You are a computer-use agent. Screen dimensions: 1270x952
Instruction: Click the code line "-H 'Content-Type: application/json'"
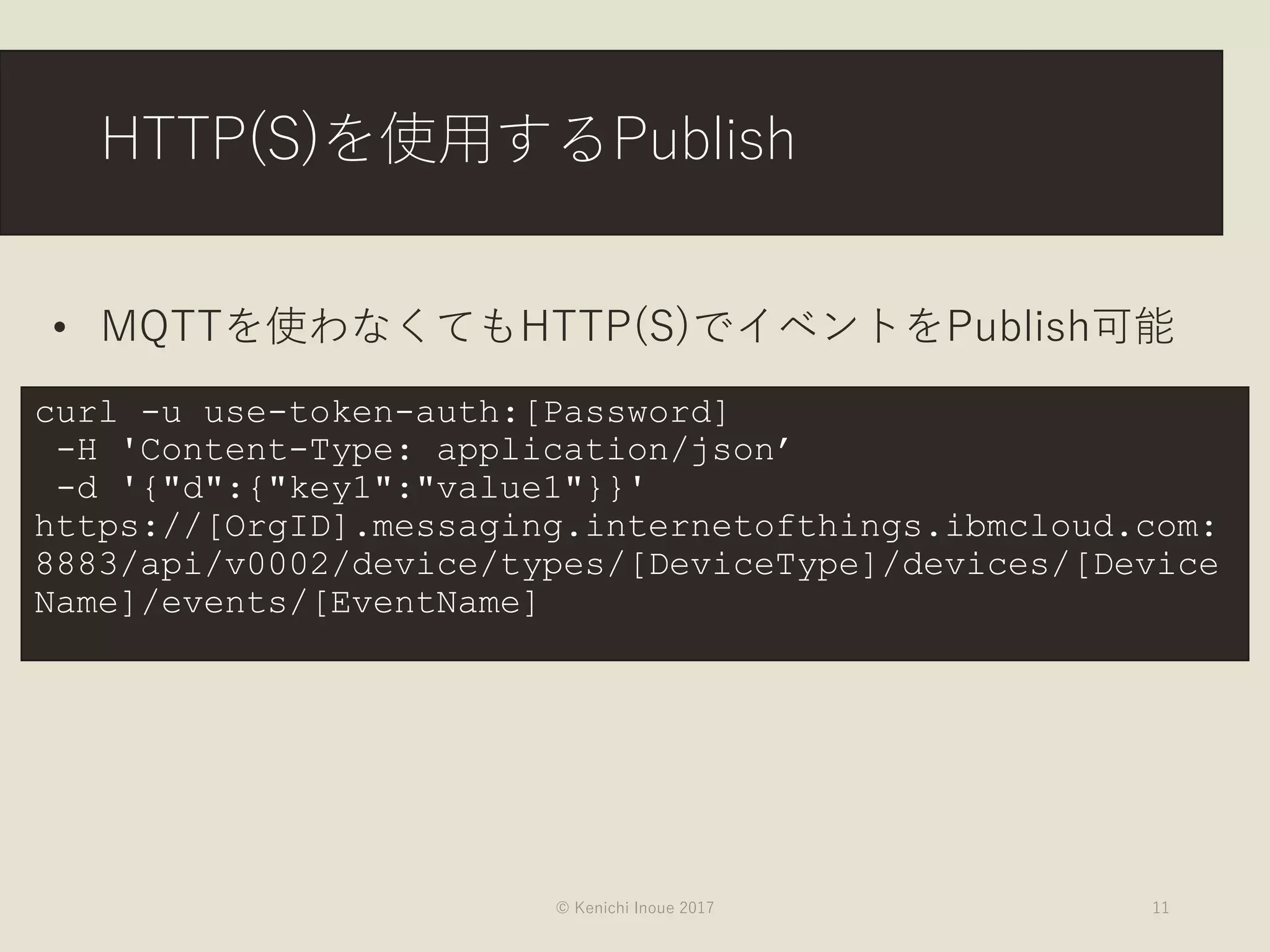click(x=422, y=450)
